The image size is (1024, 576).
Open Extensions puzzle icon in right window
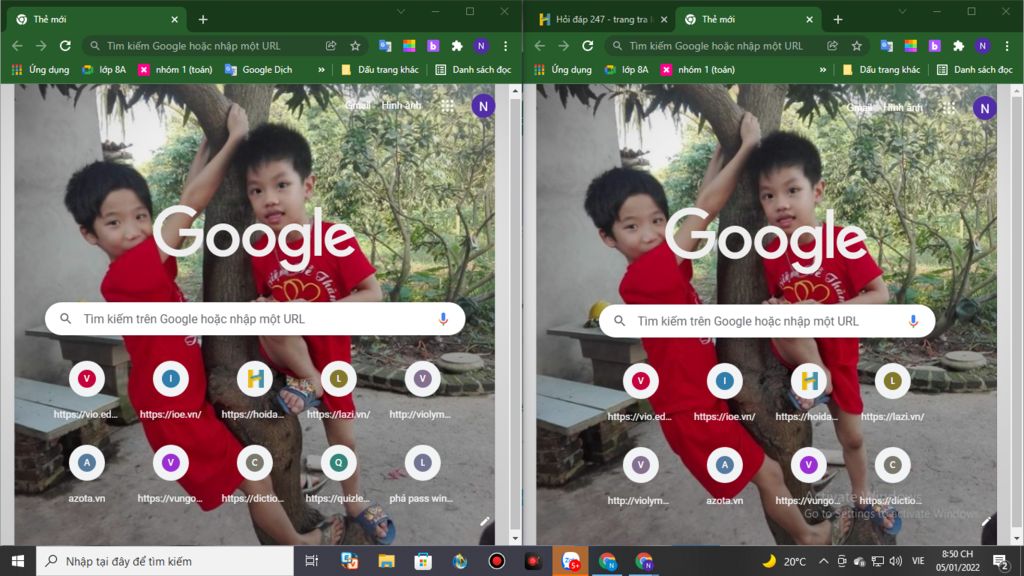click(958, 46)
